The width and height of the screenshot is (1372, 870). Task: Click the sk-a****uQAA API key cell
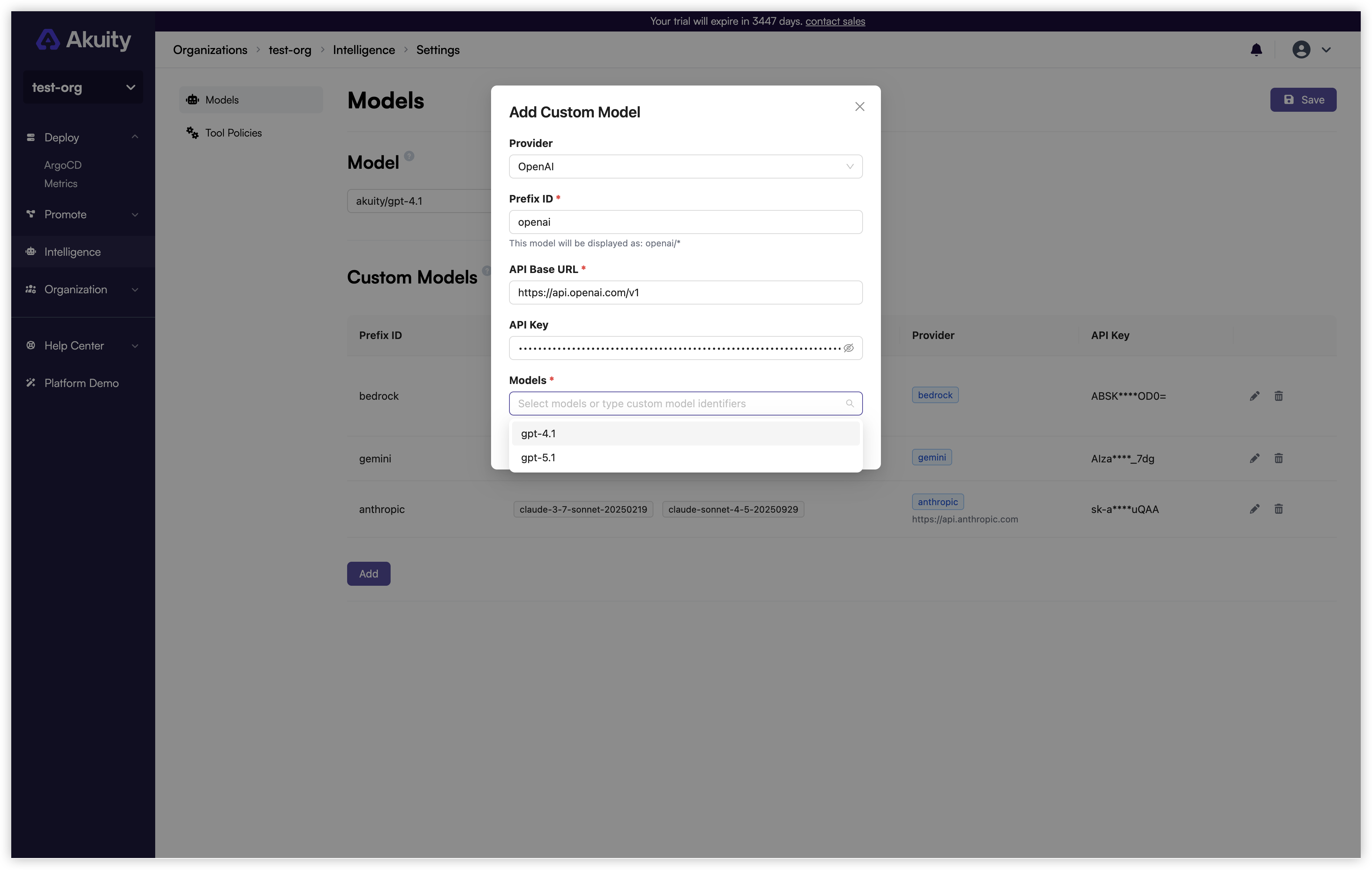1125,509
